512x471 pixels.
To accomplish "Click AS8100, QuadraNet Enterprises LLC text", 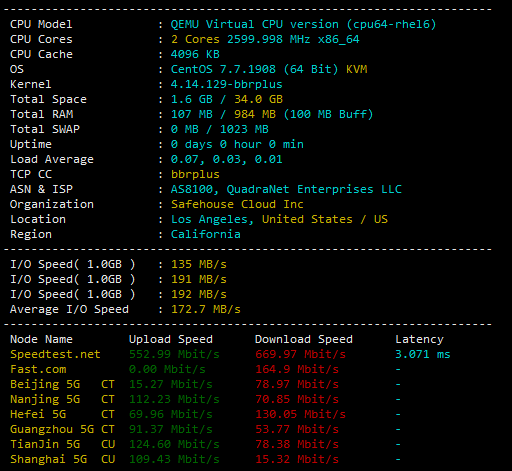I will click(x=286, y=189).
